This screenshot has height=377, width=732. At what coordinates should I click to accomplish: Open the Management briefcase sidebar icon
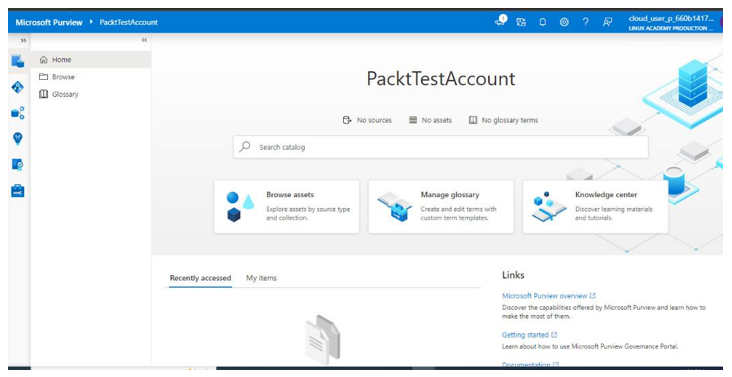[x=18, y=191]
